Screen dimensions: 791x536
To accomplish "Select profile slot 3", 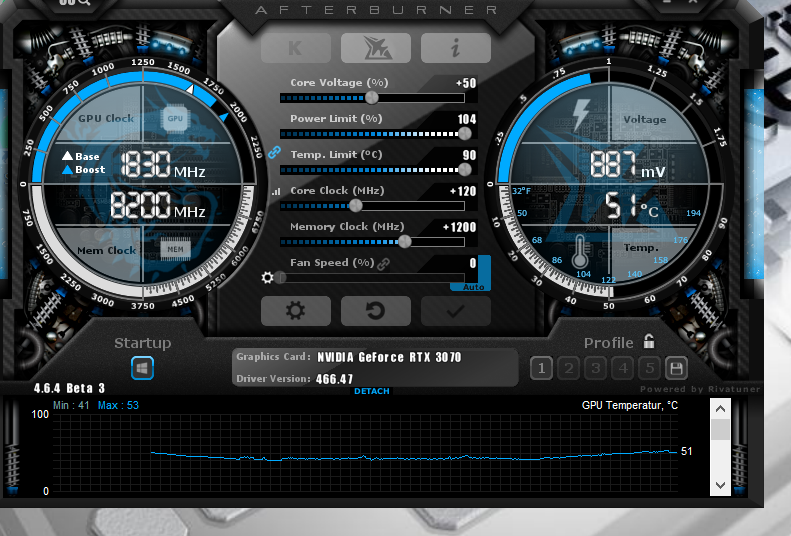I will (x=596, y=369).
